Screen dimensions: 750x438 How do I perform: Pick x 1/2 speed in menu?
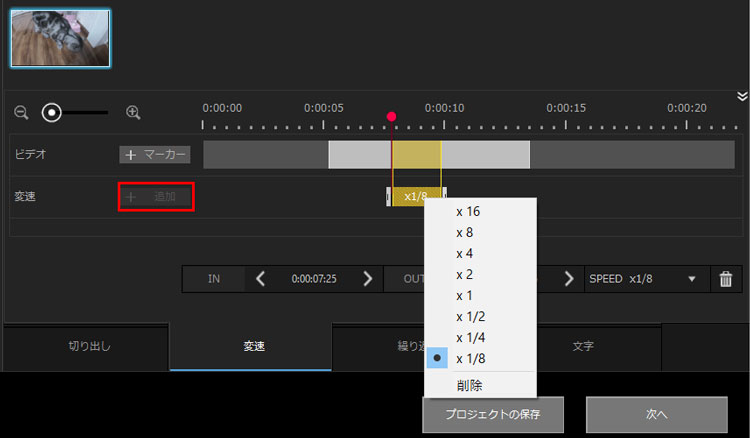coord(468,317)
